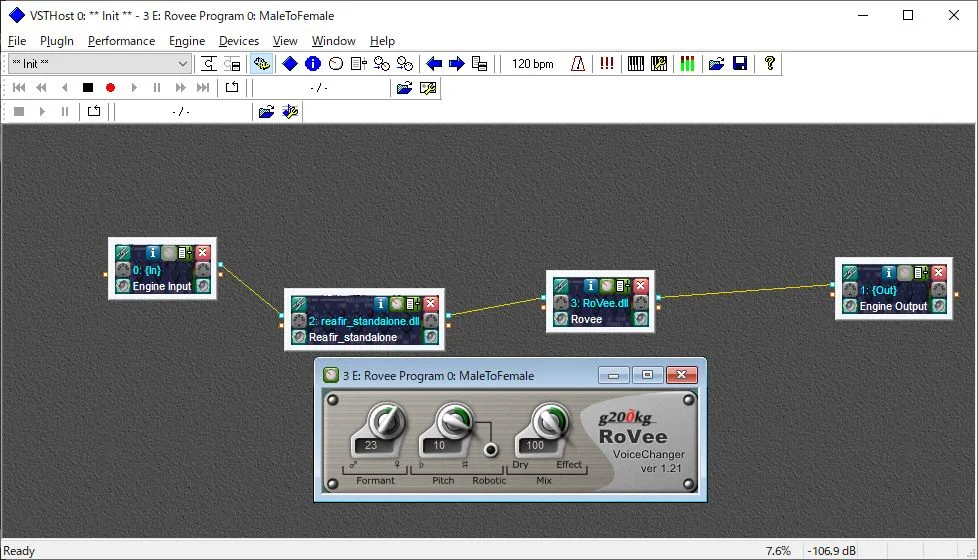
Task: Open the Performance menu
Action: click(x=121, y=41)
